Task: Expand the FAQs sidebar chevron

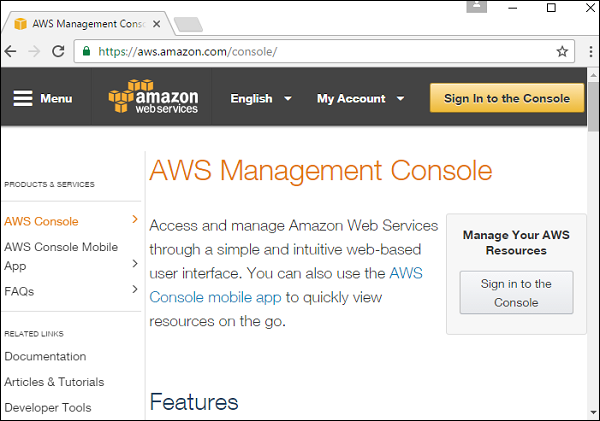Action: 135,290
